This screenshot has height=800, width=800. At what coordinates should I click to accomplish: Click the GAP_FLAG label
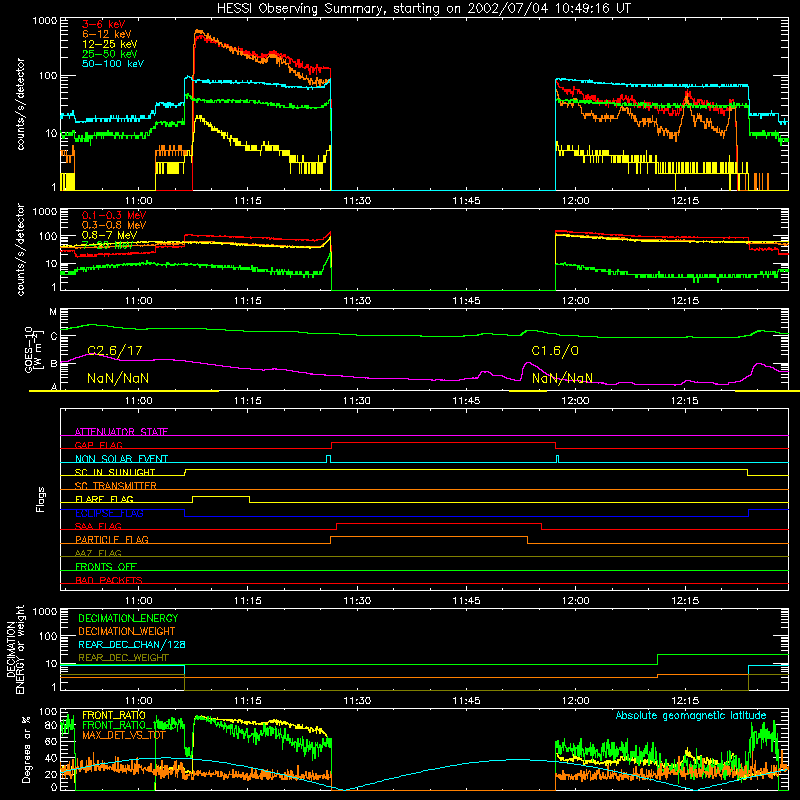tap(98, 445)
